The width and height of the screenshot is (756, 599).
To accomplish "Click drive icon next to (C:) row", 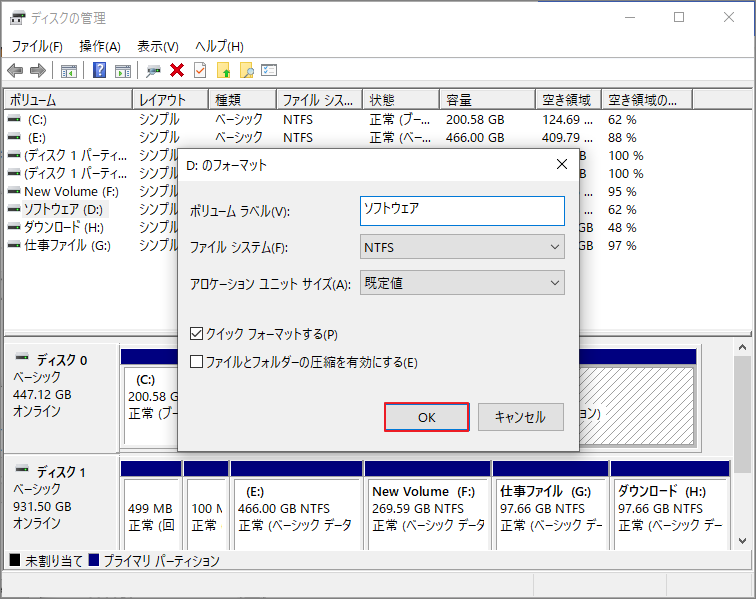I will [14, 119].
